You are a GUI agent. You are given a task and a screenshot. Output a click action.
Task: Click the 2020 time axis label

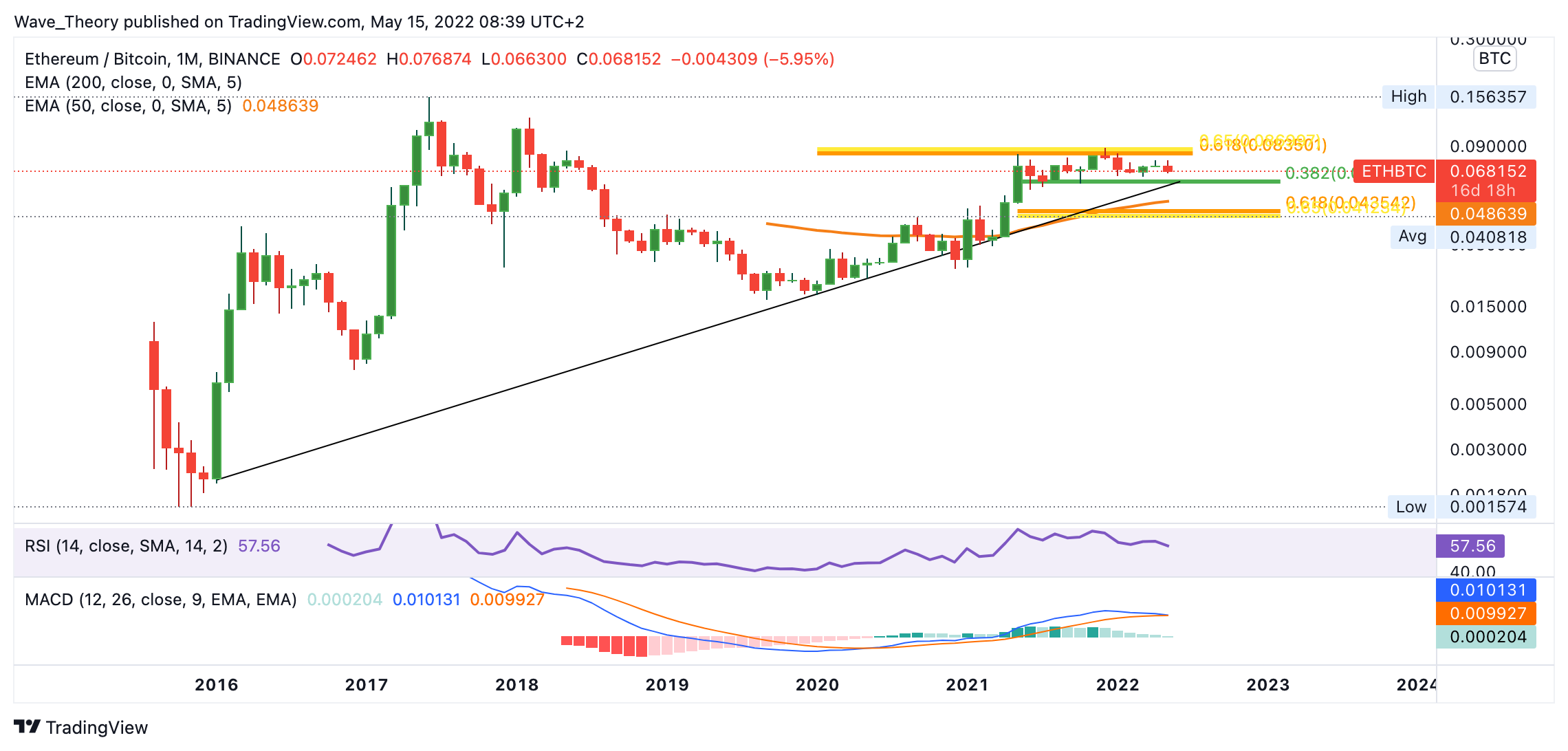point(817,684)
